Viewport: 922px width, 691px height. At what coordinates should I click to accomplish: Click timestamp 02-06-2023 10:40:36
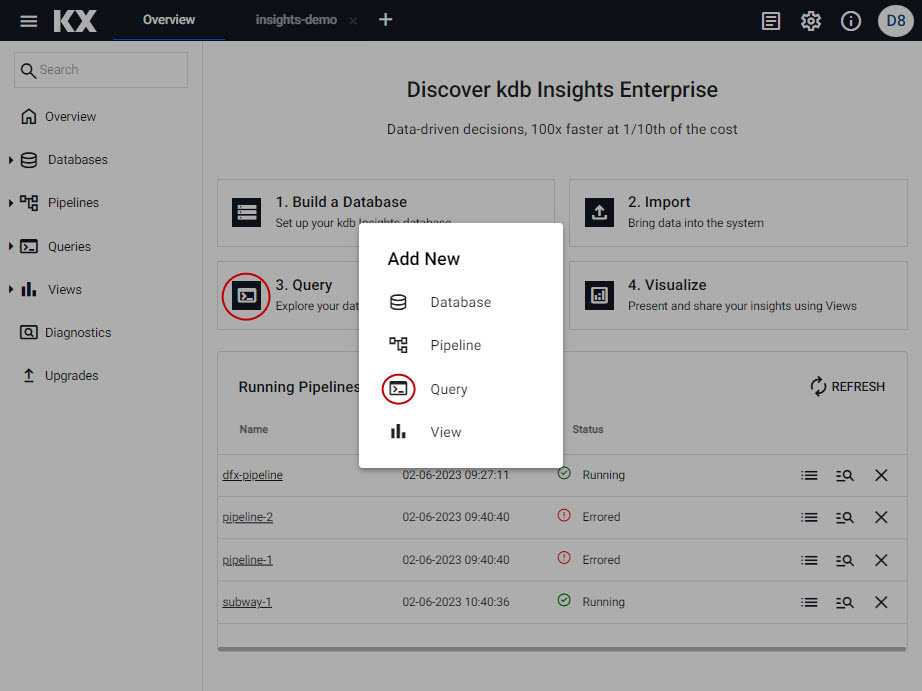click(x=456, y=602)
